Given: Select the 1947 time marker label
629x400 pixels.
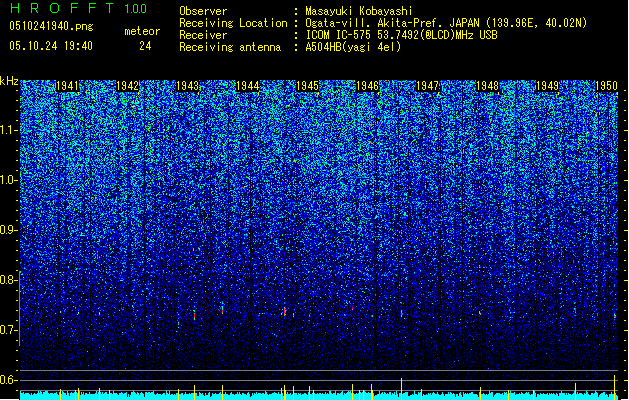Looking at the screenshot, I should (x=428, y=86).
